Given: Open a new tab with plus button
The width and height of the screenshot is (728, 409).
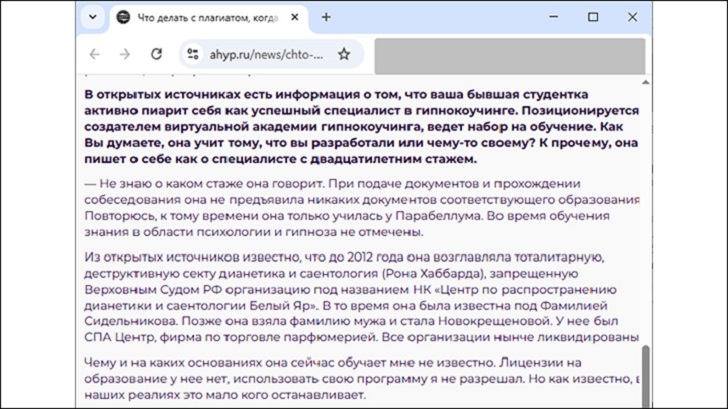Looking at the screenshot, I should (x=326, y=17).
